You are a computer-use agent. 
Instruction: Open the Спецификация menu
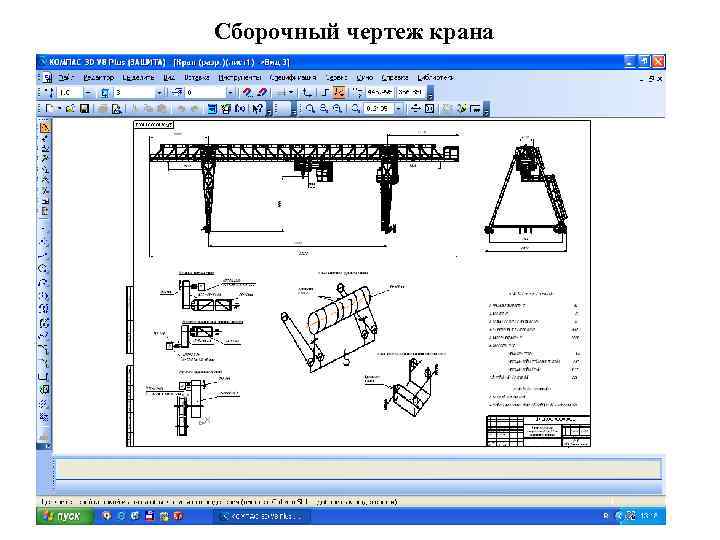coord(293,78)
